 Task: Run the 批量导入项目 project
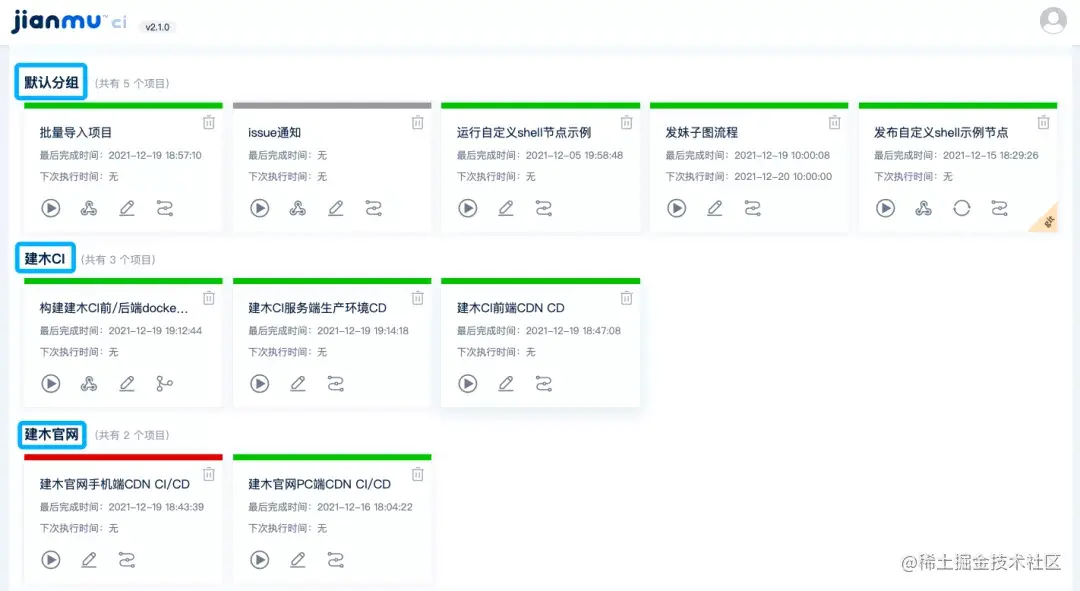pos(51,208)
